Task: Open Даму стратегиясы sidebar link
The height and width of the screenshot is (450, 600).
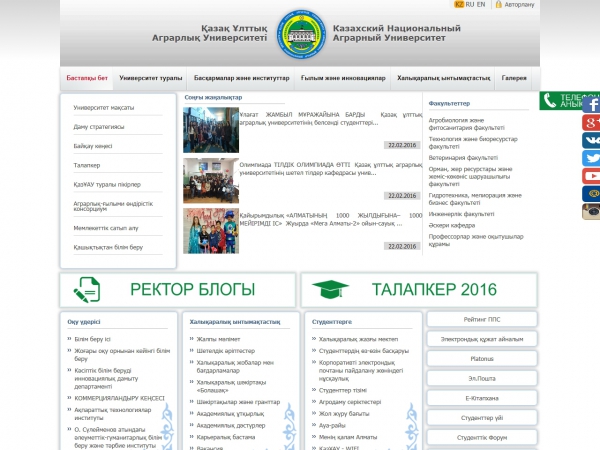Action: pos(99,127)
